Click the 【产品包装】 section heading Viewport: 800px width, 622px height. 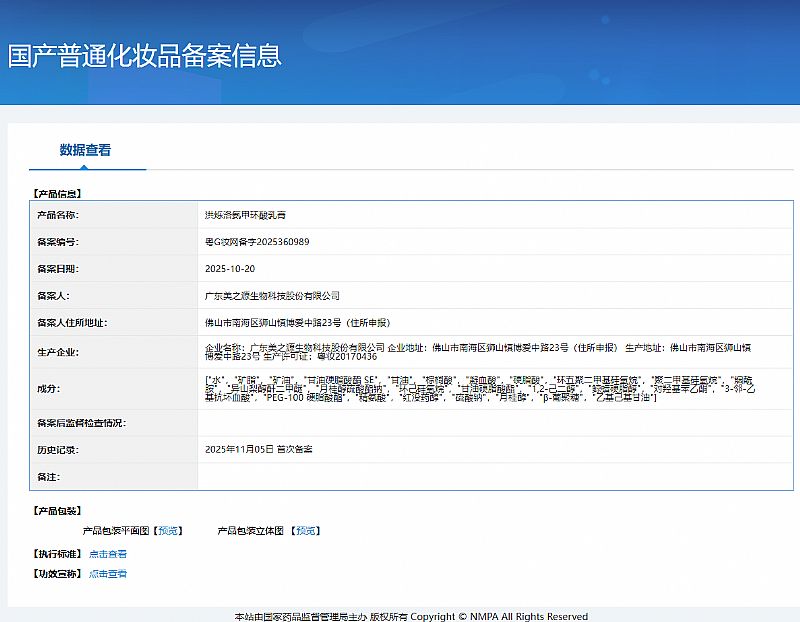(57, 511)
